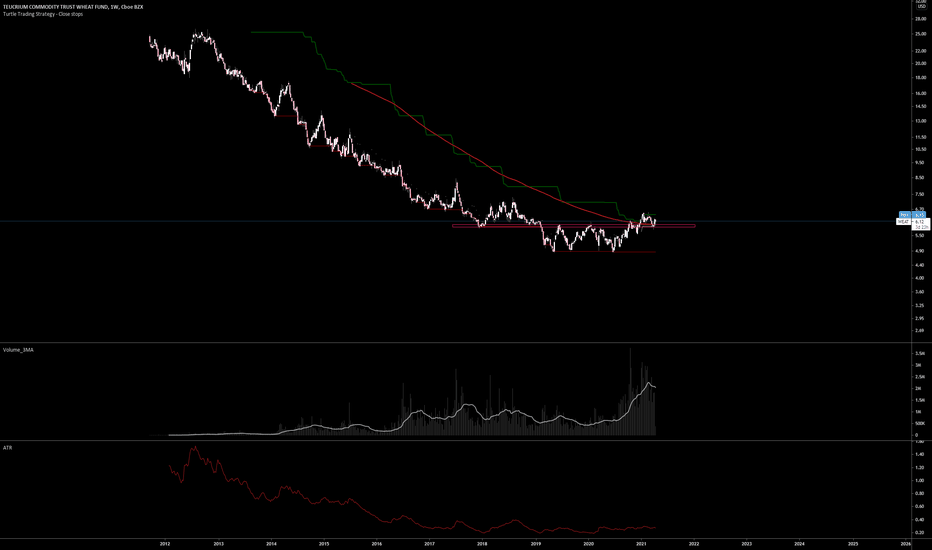932x550 pixels.
Task: Click the blue price label above the WHEAT tag
Action: (912, 215)
